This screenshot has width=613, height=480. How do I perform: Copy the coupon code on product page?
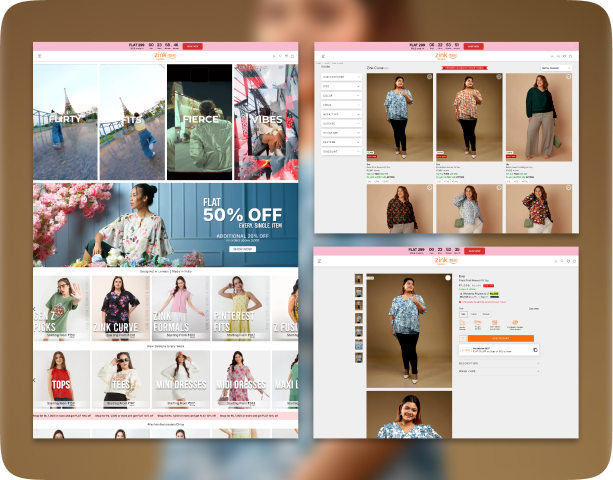[535, 351]
